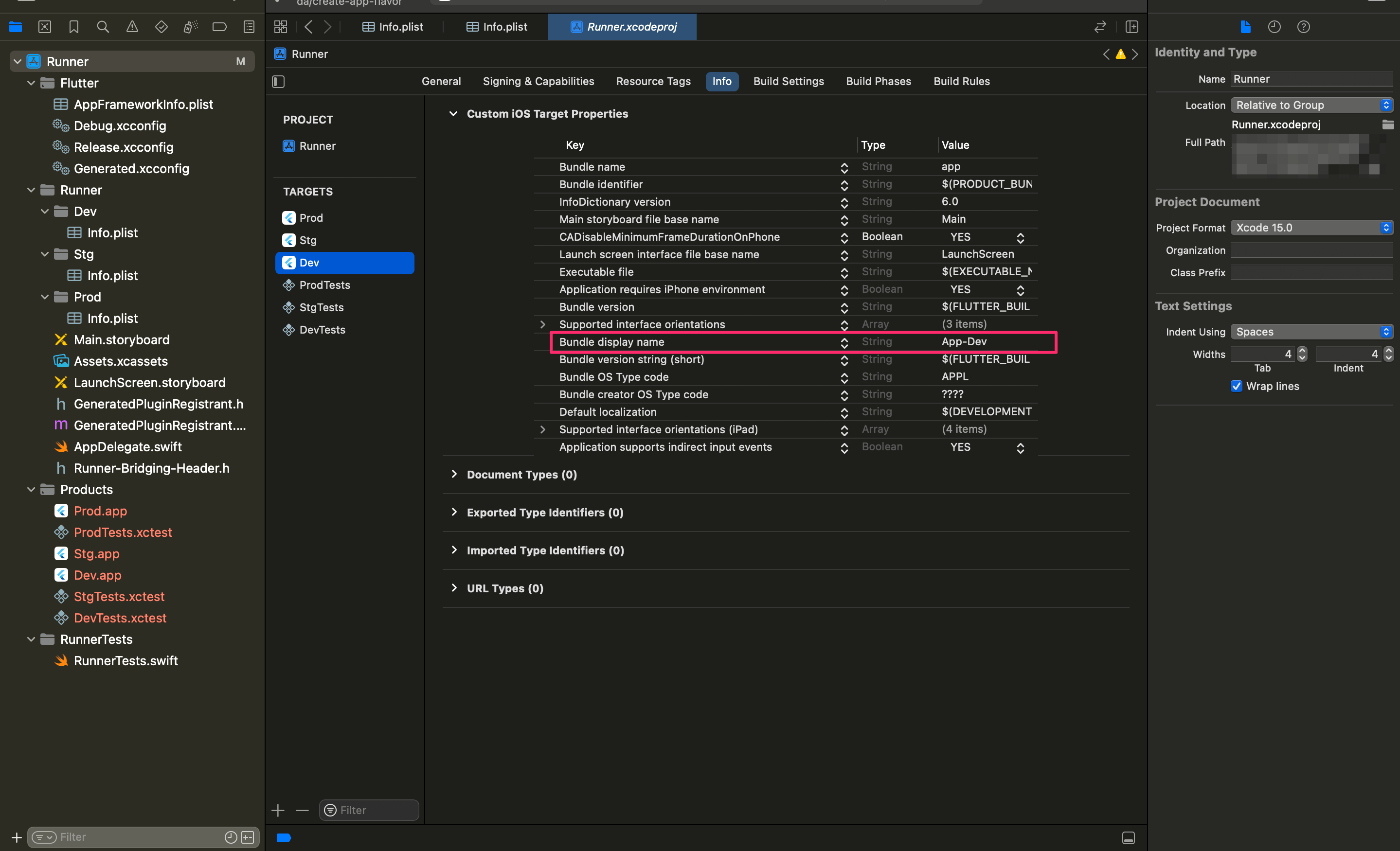Open the Project Format Xcode 15.0 dropdown
This screenshot has height=851, width=1400.
click(1312, 228)
